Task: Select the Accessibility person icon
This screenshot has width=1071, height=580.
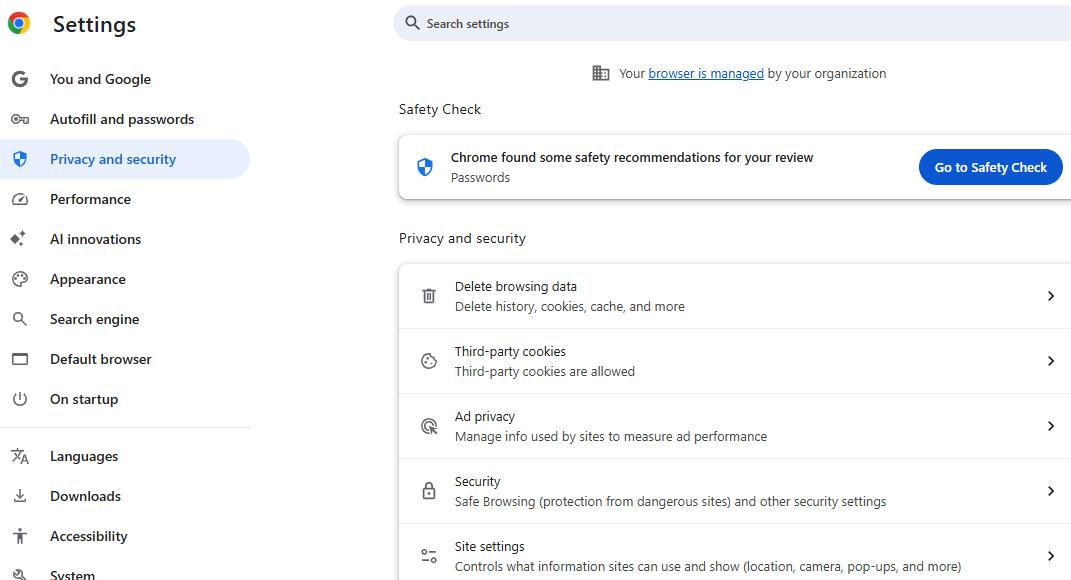Action: tap(22, 536)
